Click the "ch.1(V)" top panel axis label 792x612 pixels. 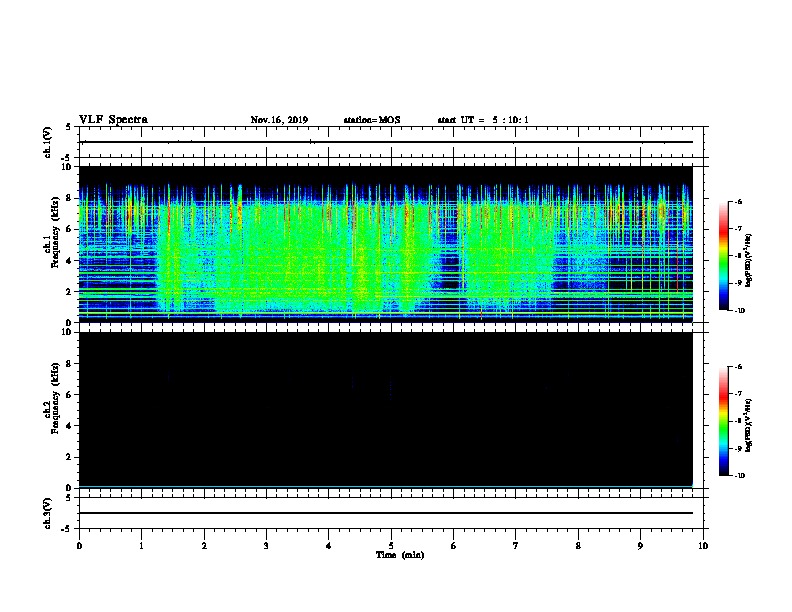coord(48,142)
